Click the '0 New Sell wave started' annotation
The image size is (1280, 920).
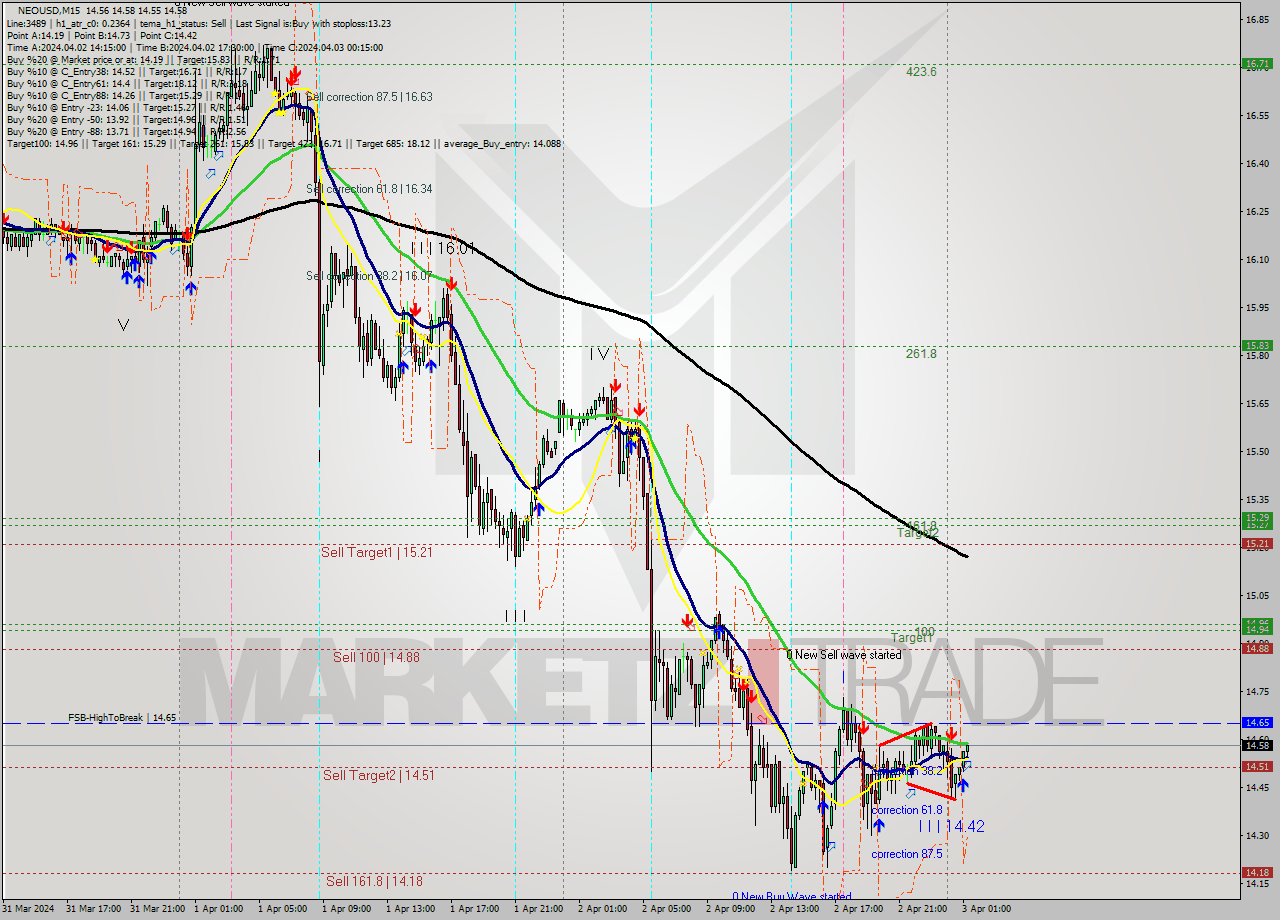[843, 655]
